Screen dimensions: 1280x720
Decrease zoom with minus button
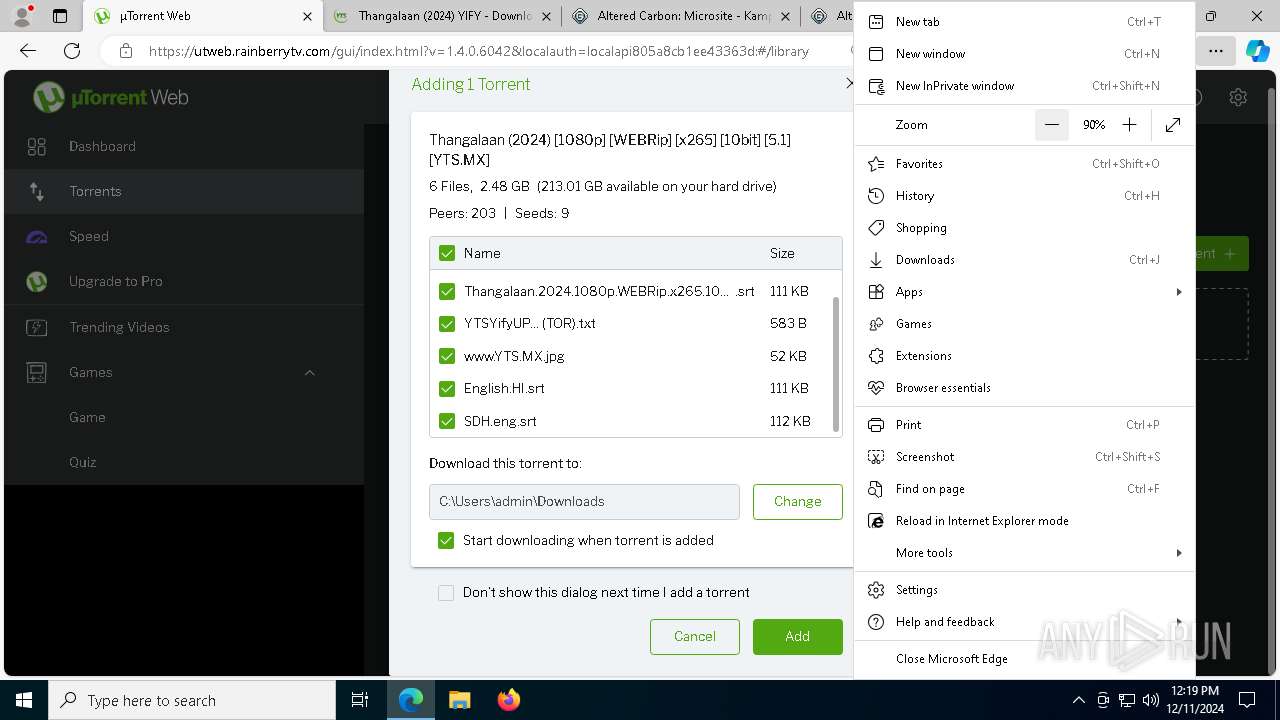click(1051, 125)
